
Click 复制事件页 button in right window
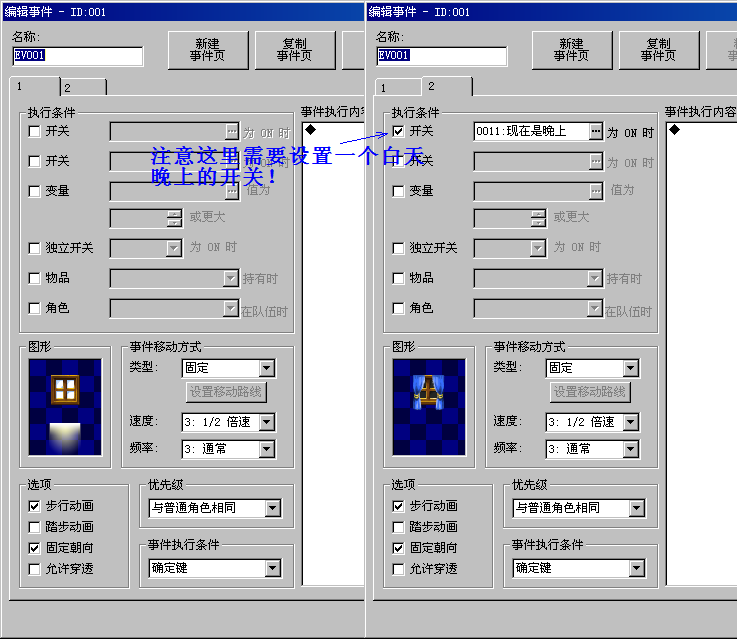[659, 50]
